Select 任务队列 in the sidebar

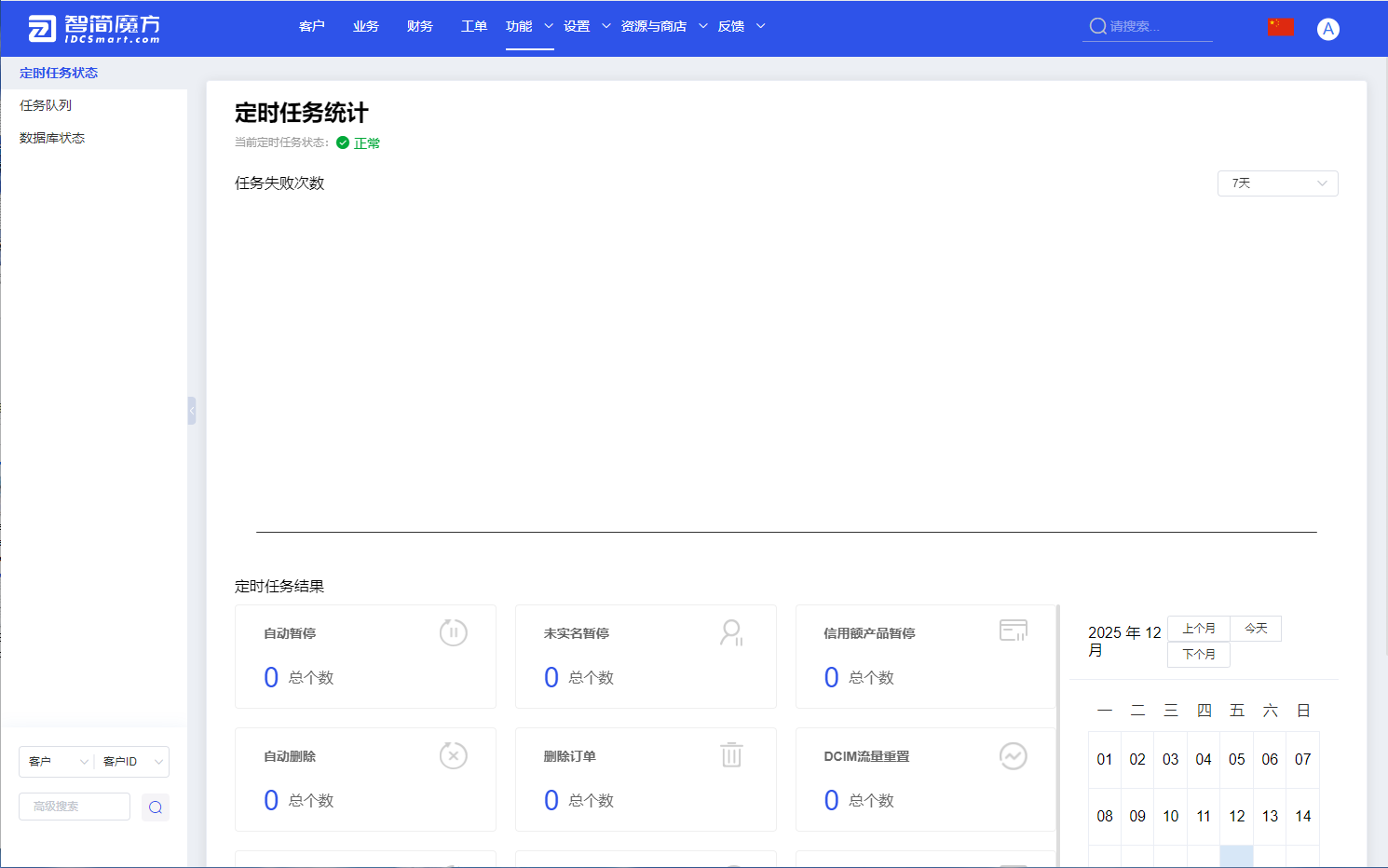pyautogui.click(x=46, y=105)
